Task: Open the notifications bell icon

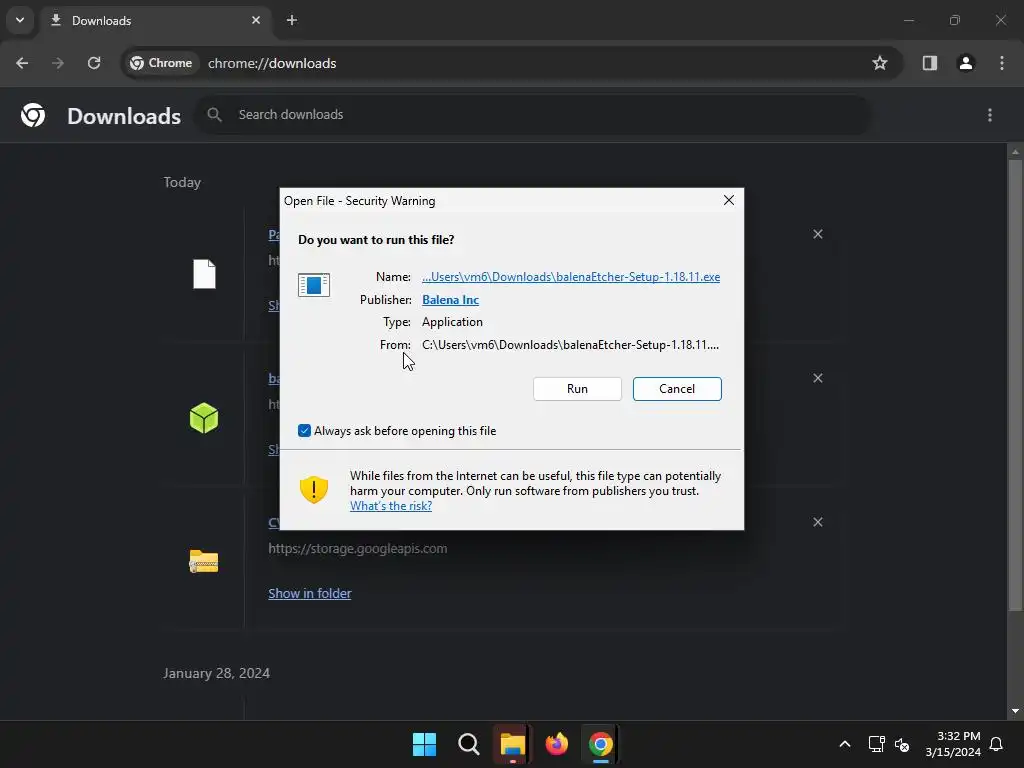Action: pyautogui.click(x=997, y=744)
